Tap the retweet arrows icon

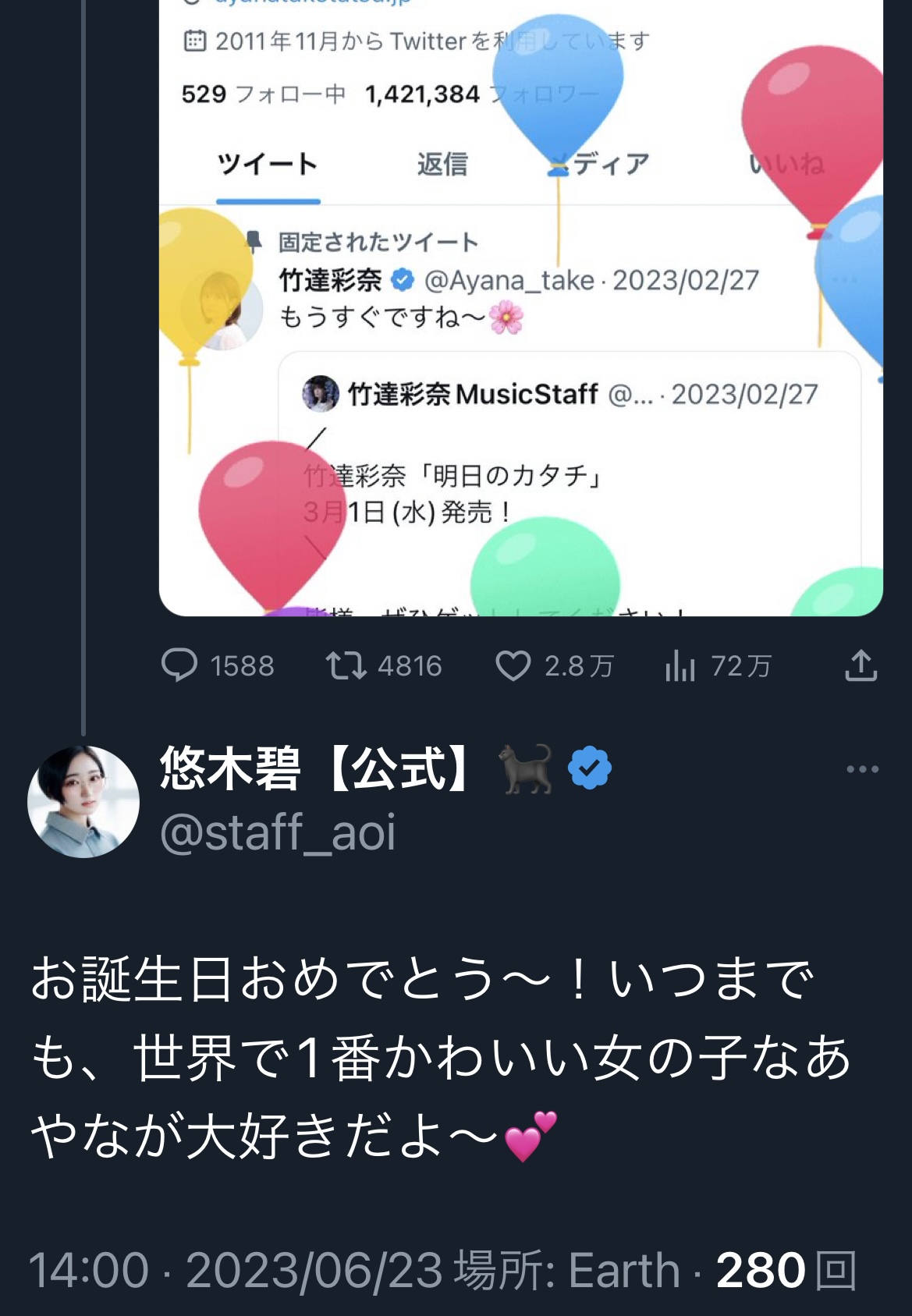[x=346, y=666]
